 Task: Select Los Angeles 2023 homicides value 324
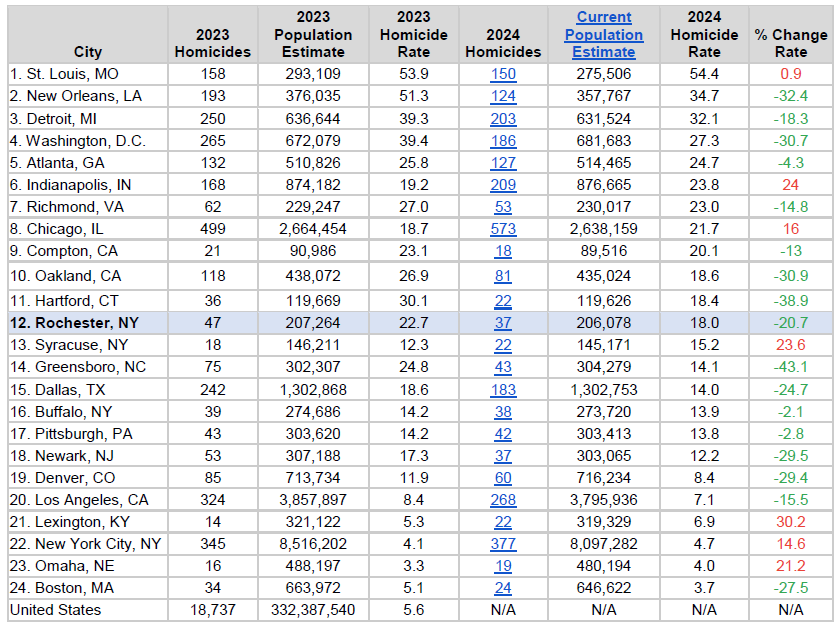tap(213, 500)
